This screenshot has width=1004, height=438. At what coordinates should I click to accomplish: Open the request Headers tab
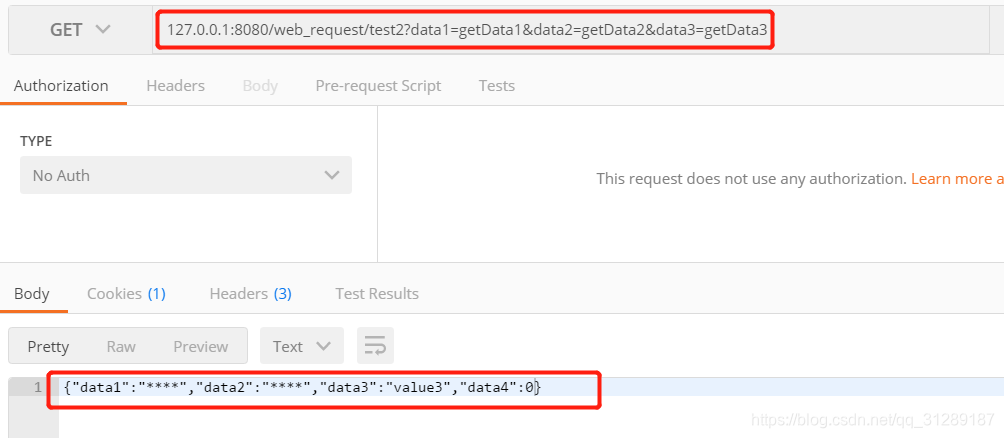click(x=175, y=86)
